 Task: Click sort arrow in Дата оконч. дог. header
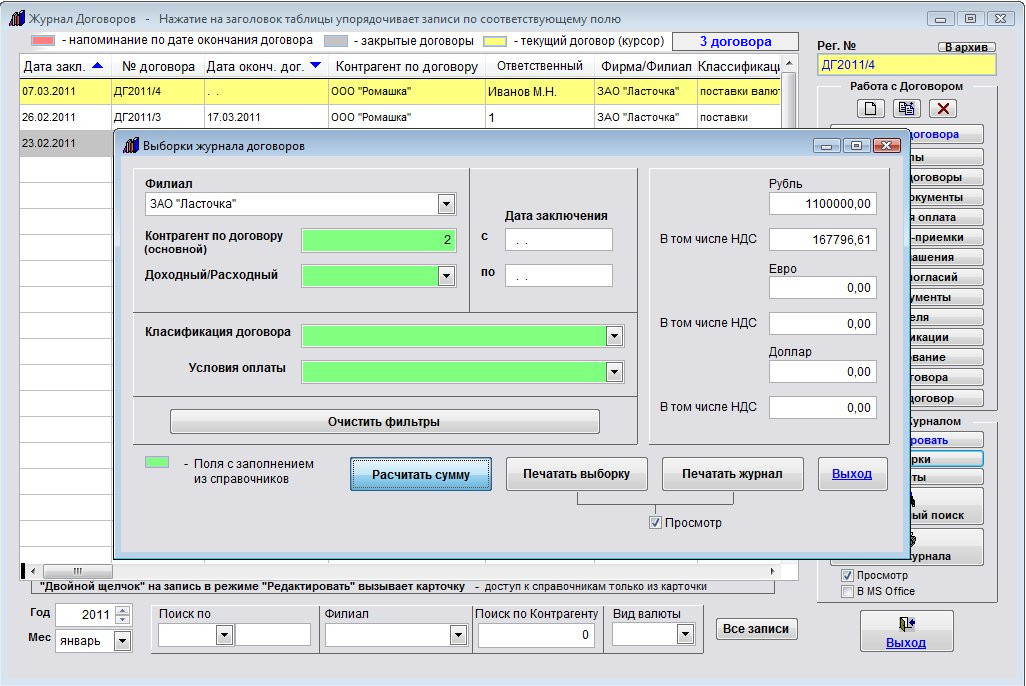tap(315, 66)
